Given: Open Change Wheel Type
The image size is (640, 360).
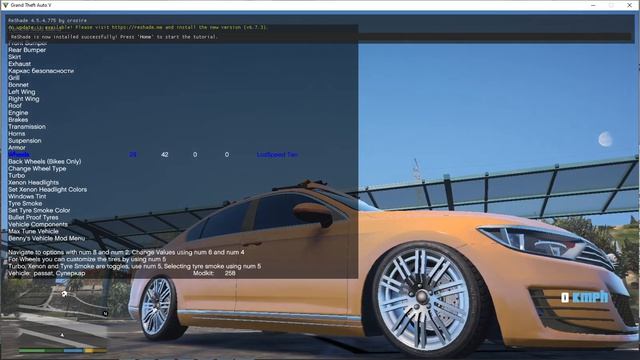Looking at the screenshot, I should [37, 168].
